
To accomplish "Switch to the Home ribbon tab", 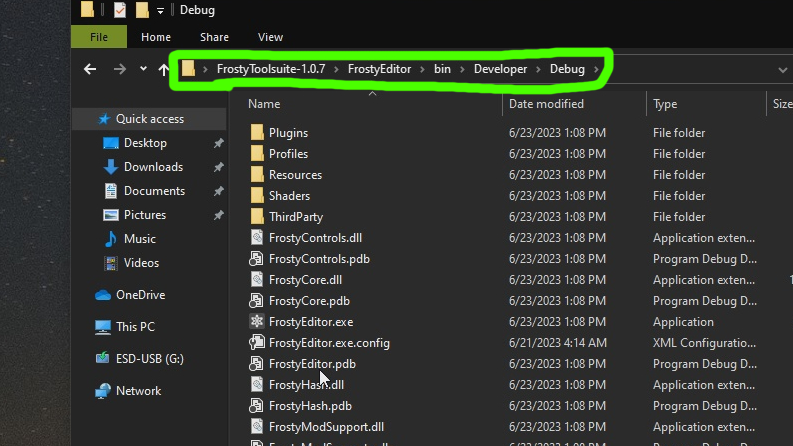I will (x=156, y=37).
